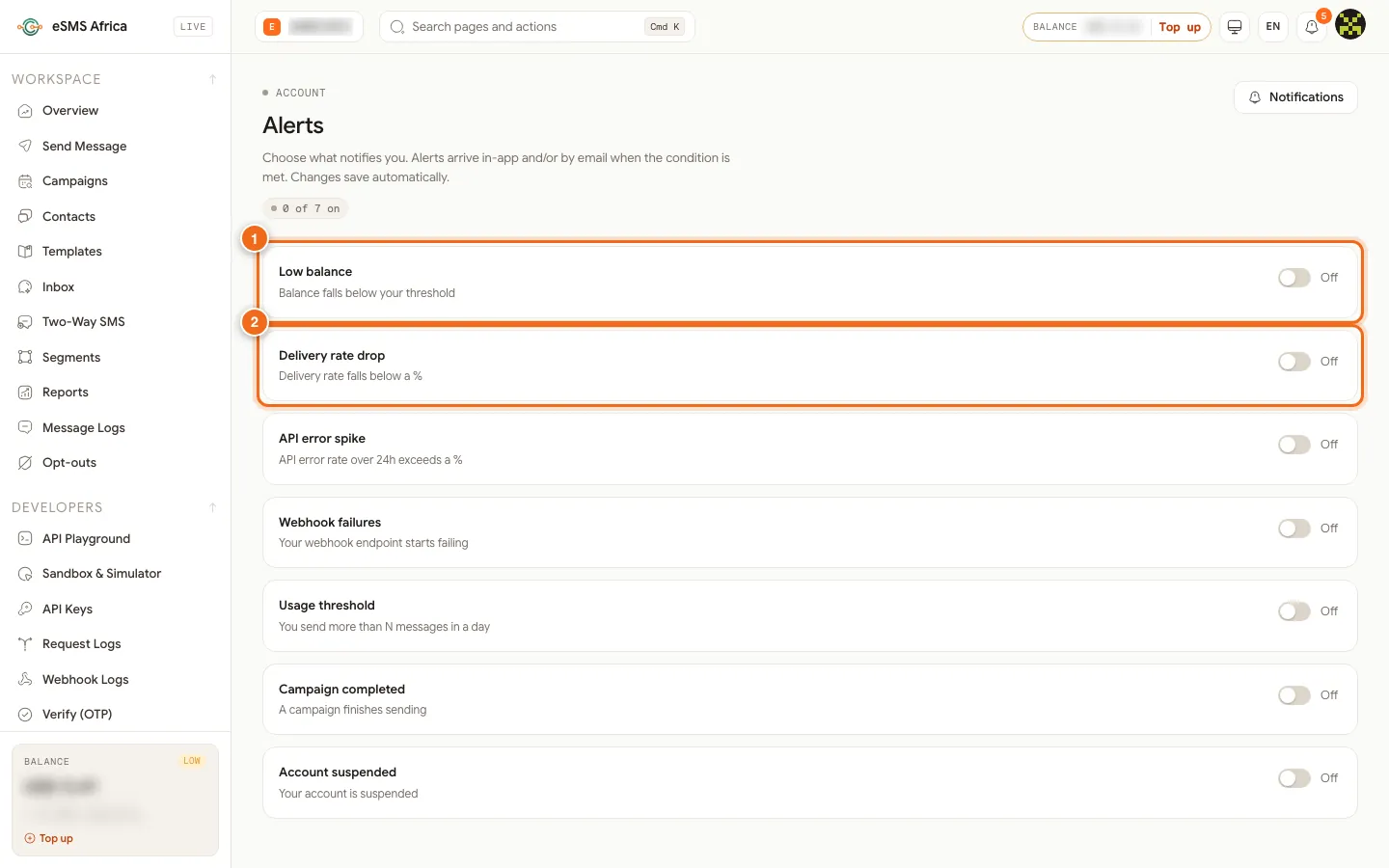Click the Inbox chat icon

(25, 286)
